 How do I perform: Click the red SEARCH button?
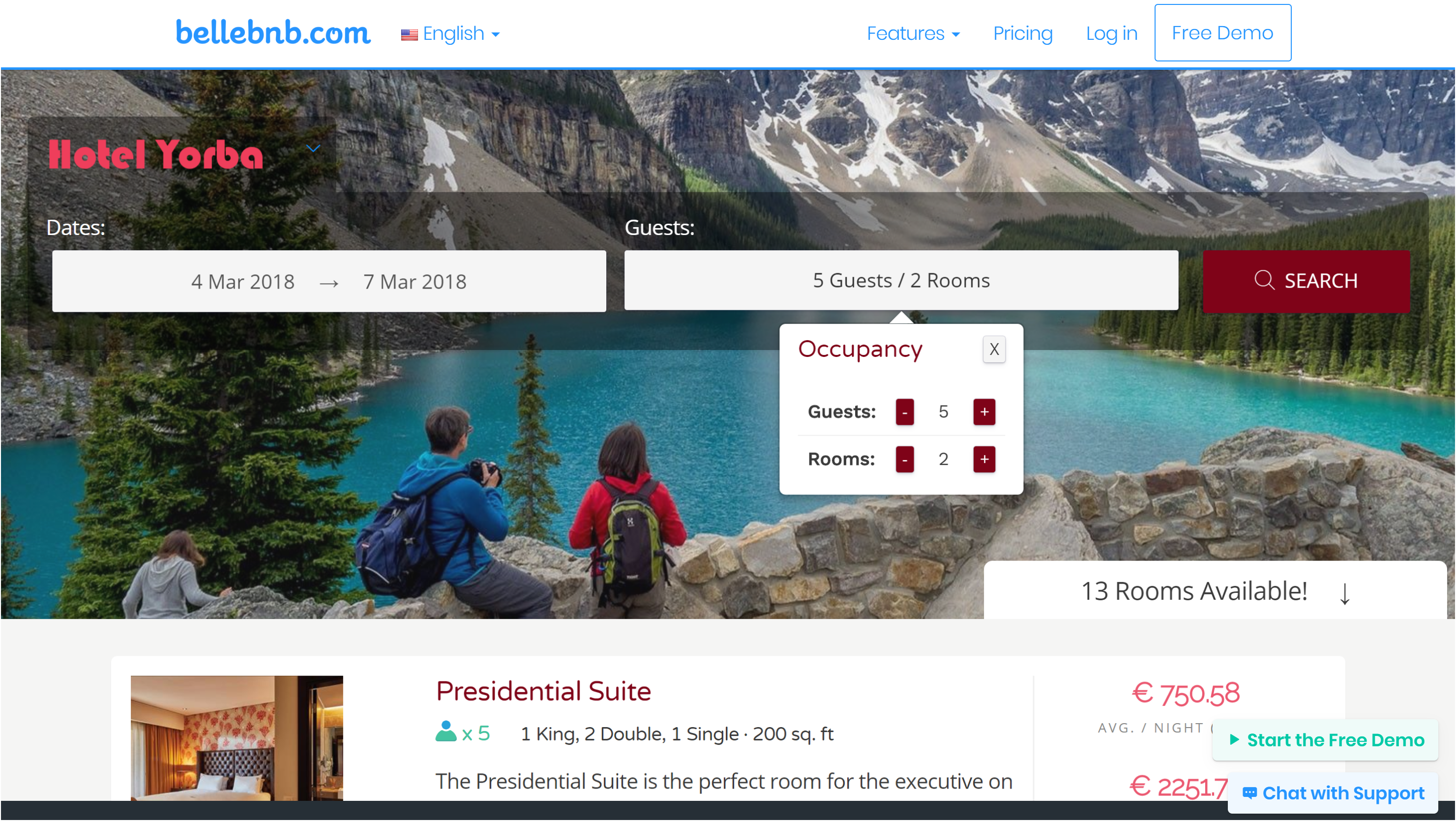1306,280
